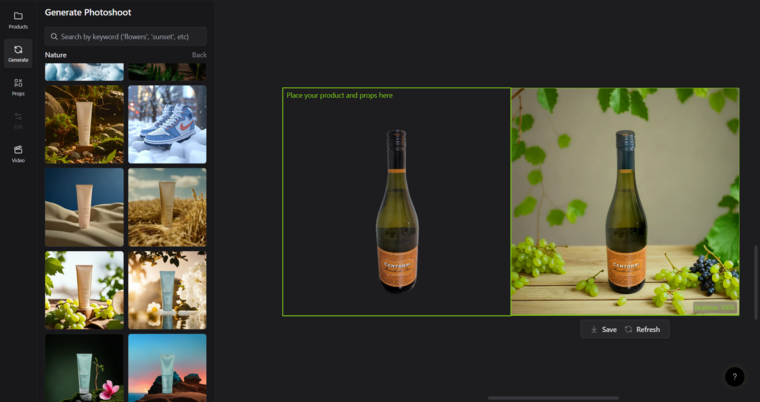760x402 pixels.
Task: Select the wine bottle on product canvas
Action: click(x=397, y=211)
